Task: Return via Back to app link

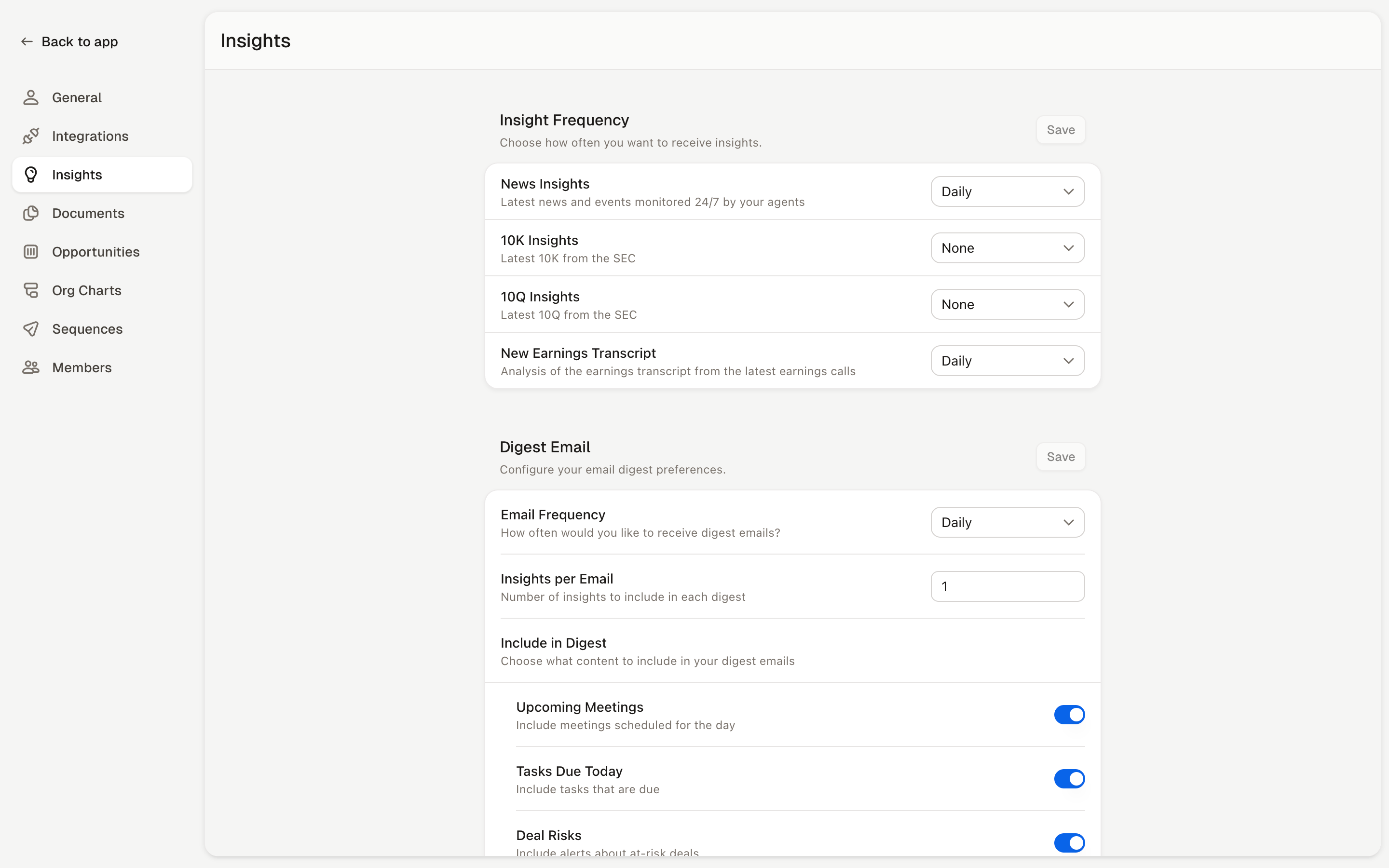Action: click(x=69, y=41)
